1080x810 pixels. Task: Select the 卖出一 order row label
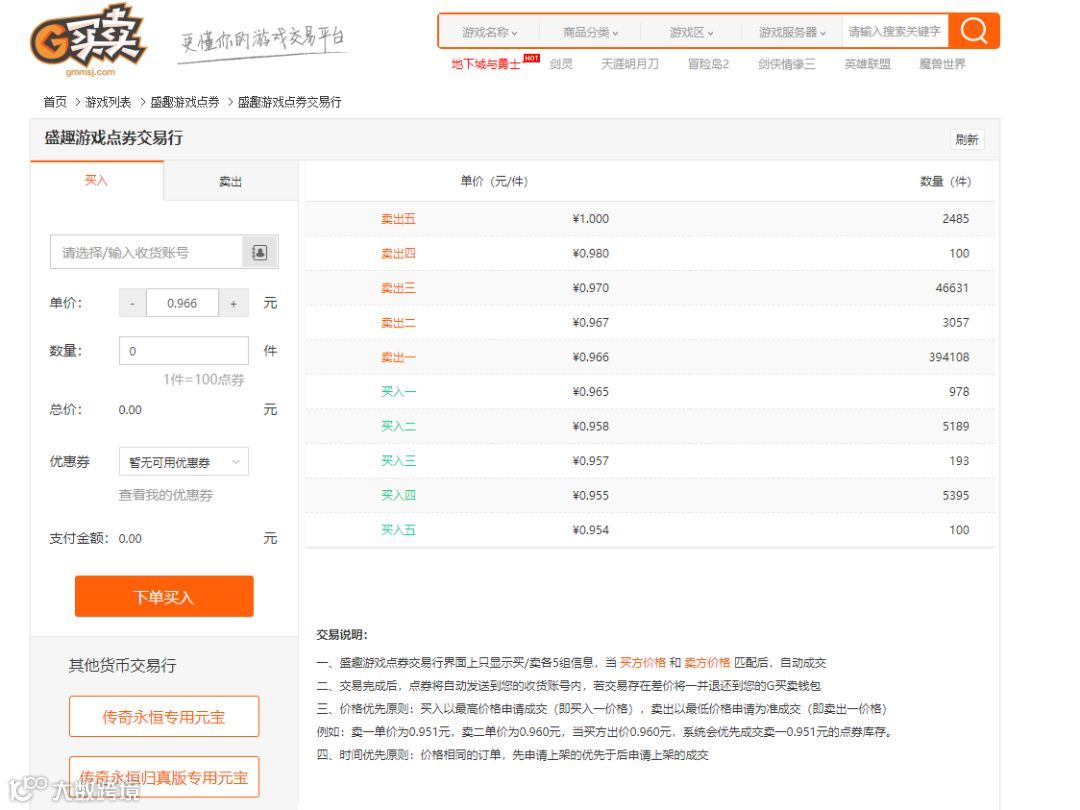[x=398, y=357]
